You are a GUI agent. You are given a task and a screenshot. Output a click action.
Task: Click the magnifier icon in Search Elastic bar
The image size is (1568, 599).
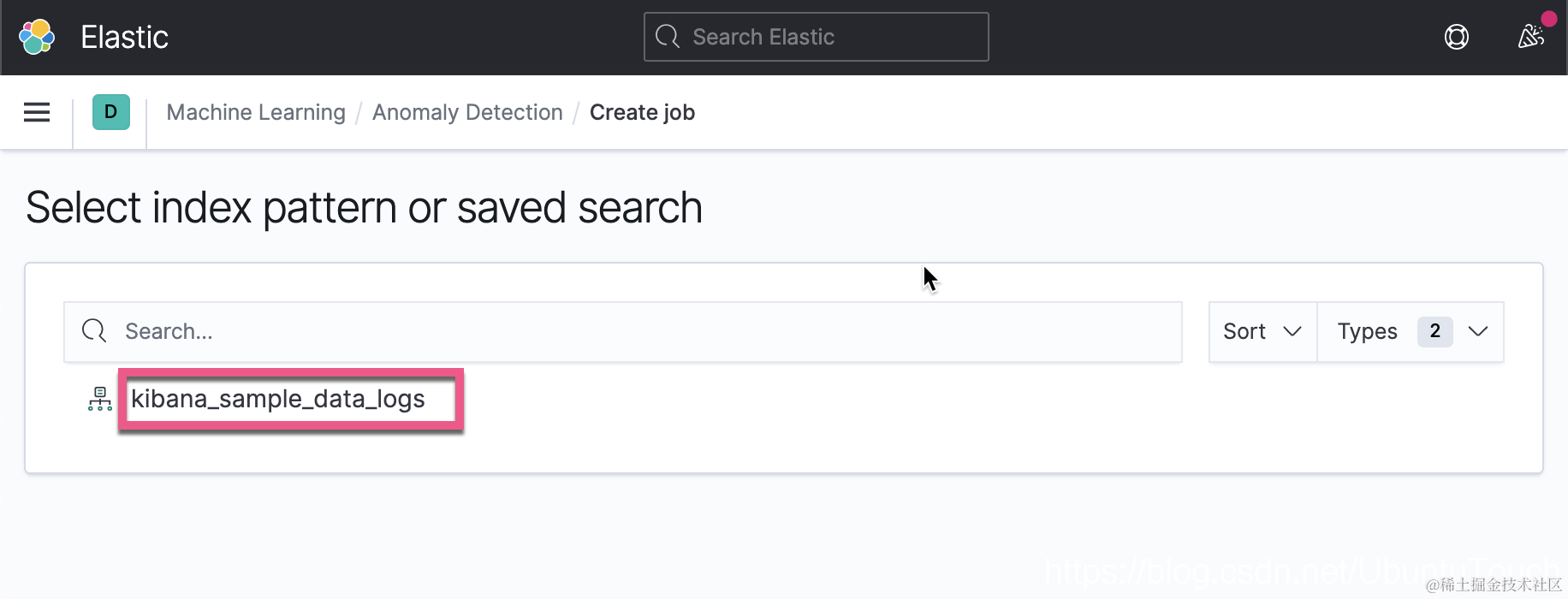668,37
